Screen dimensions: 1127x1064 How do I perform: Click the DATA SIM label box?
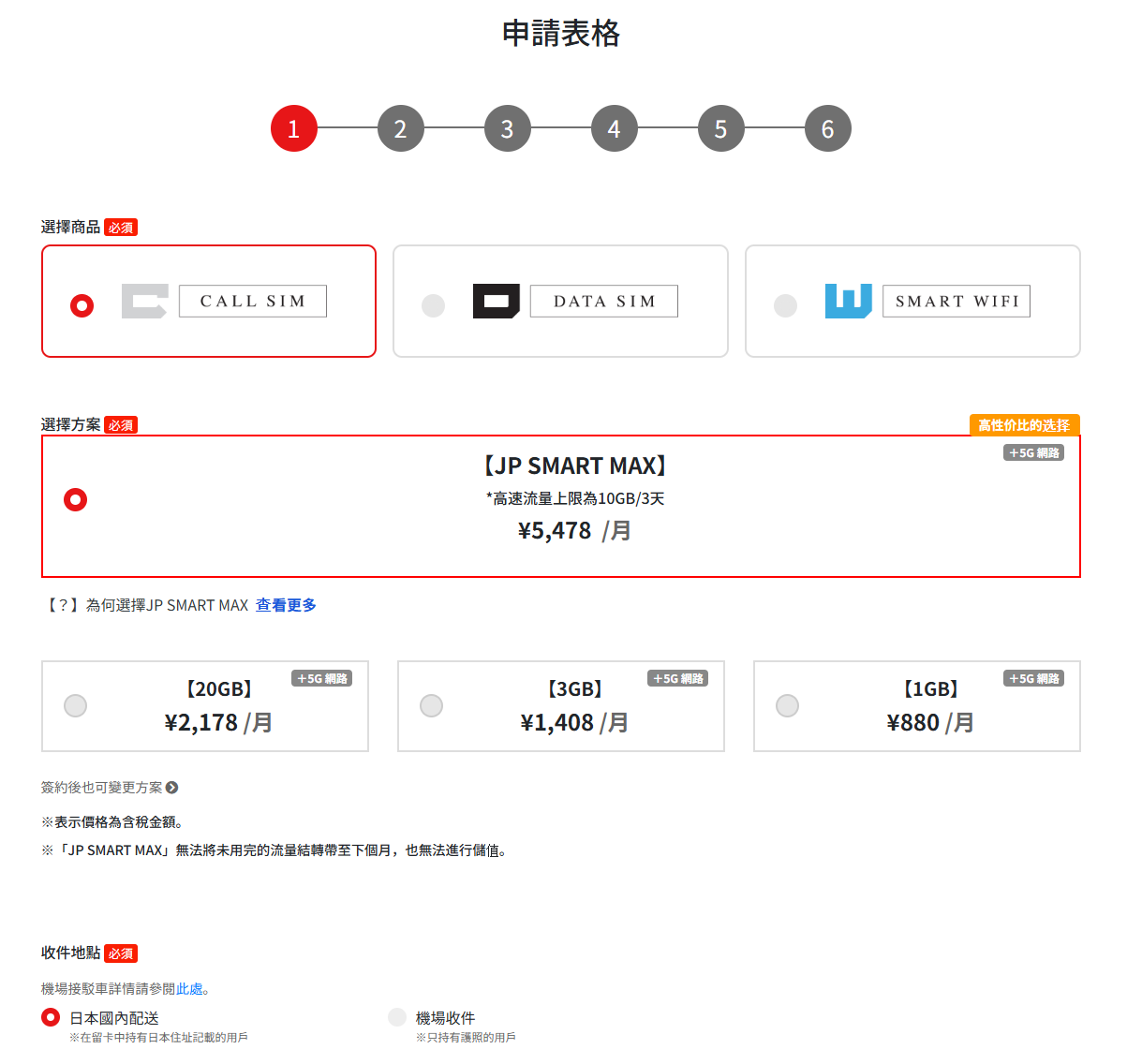604,301
